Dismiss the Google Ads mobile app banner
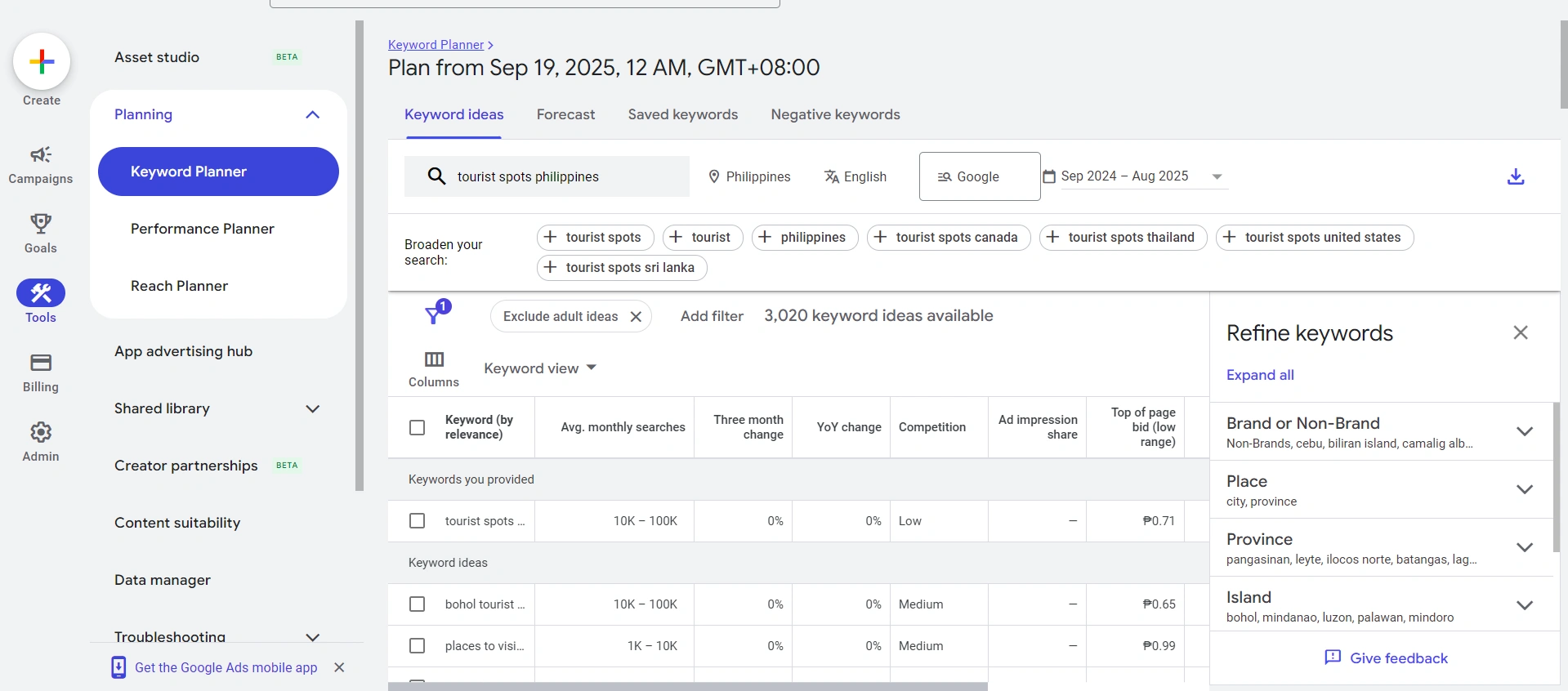This screenshot has width=1568, height=691. coord(339,667)
